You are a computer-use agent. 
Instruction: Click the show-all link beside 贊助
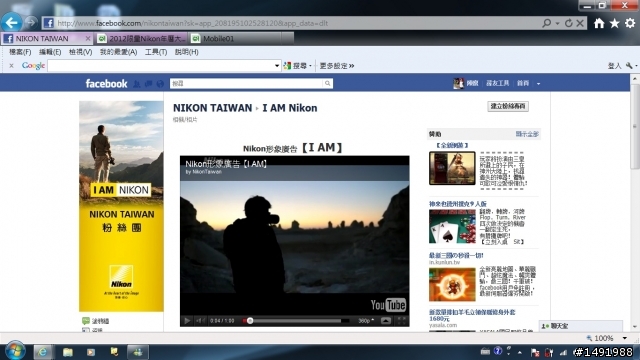[x=527, y=134]
